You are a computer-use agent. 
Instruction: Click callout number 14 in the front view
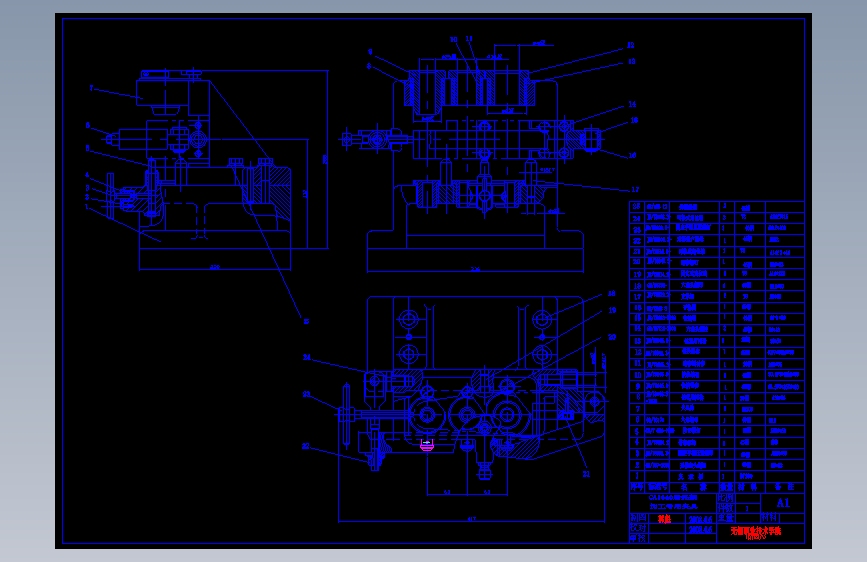tap(632, 104)
